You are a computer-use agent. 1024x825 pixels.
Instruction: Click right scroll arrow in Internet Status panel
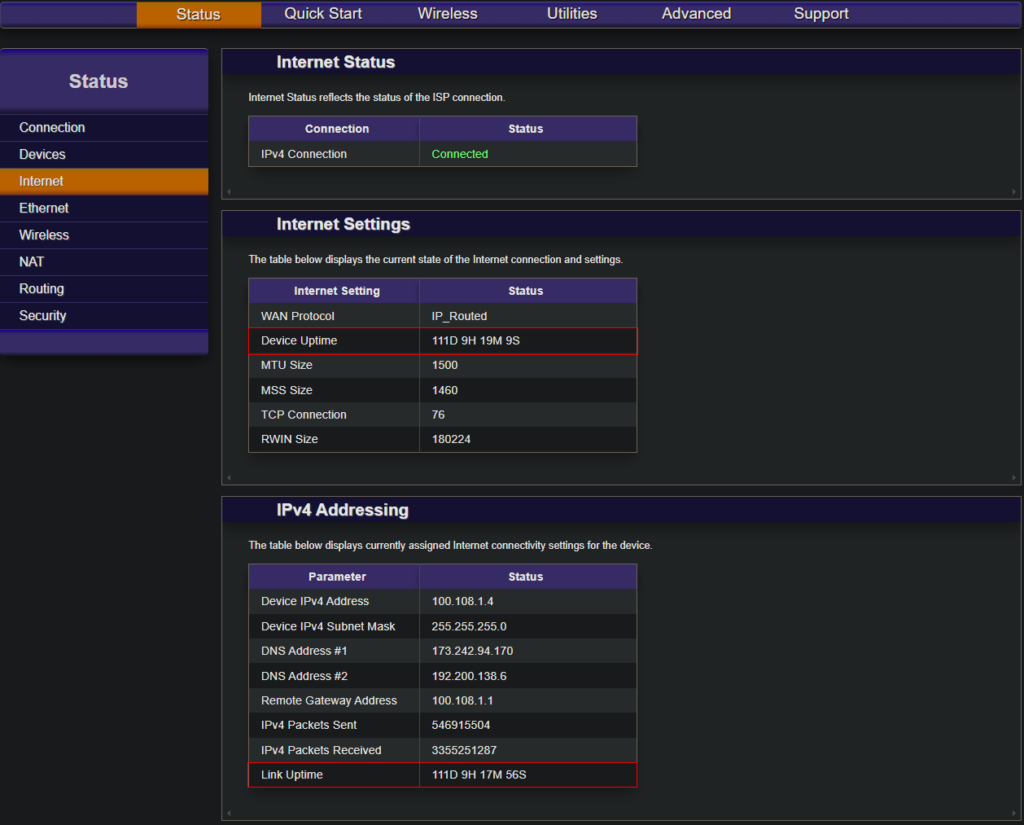1015,191
